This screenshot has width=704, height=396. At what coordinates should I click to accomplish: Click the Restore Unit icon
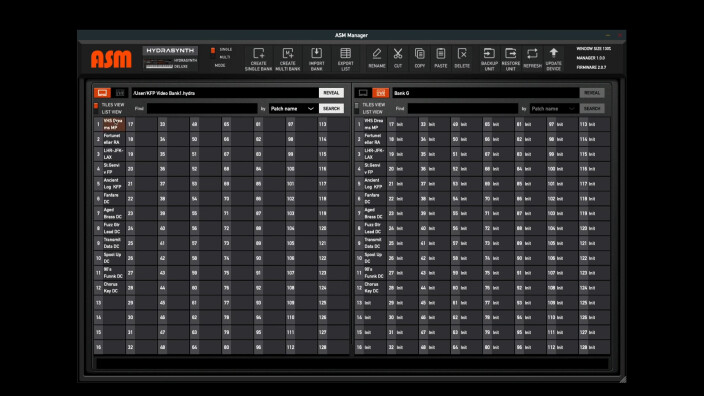point(510,59)
